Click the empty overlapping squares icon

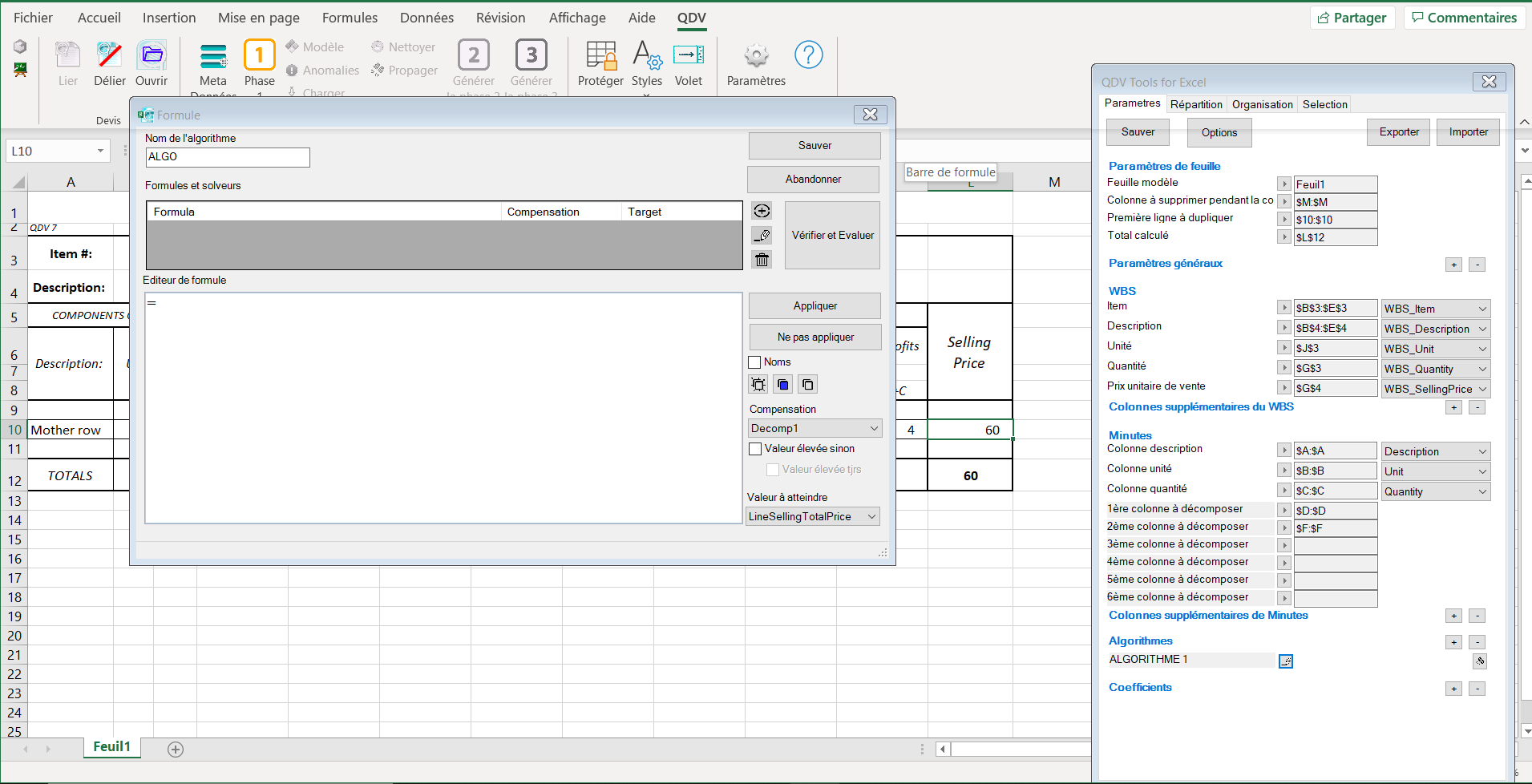coord(808,385)
